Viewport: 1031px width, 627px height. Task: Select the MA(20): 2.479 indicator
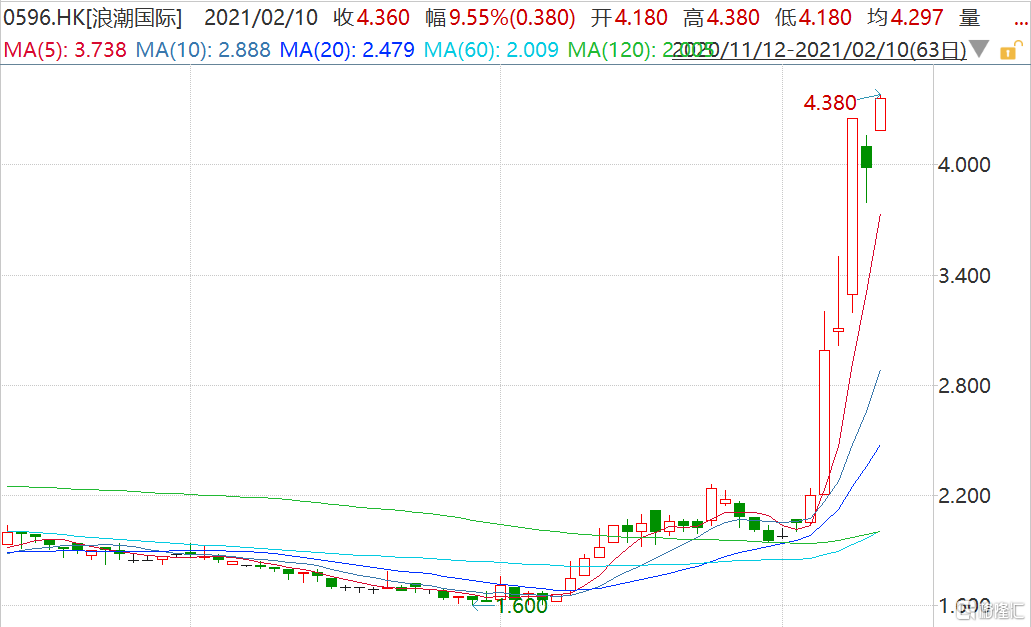(347, 50)
